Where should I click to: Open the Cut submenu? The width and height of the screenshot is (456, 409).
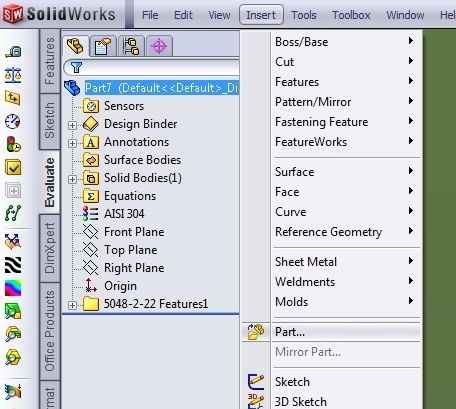pos(347,62)
